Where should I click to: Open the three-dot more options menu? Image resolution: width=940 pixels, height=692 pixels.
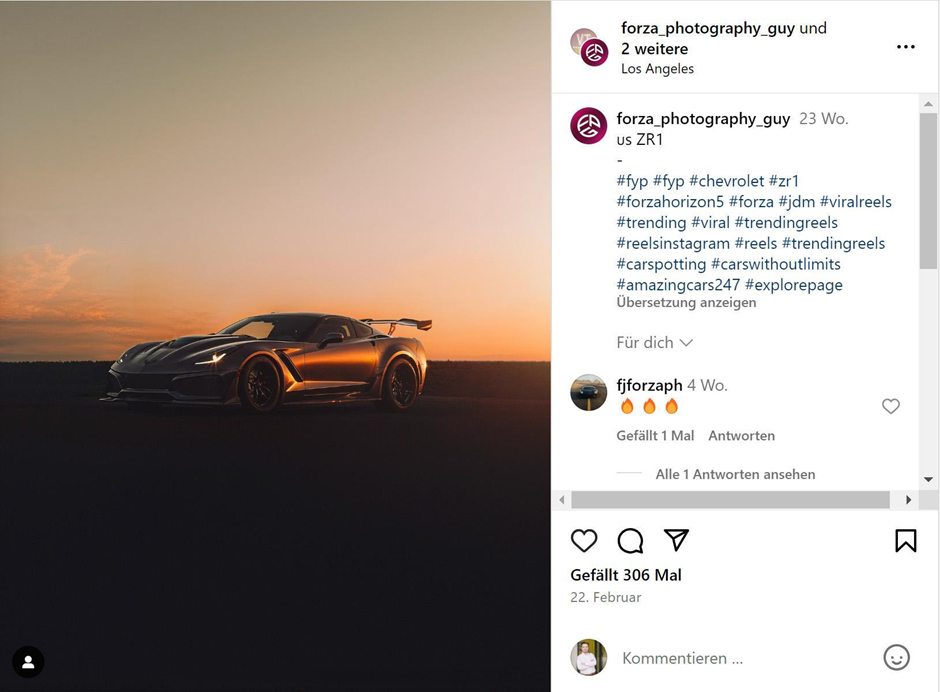[x=905, y=47]
